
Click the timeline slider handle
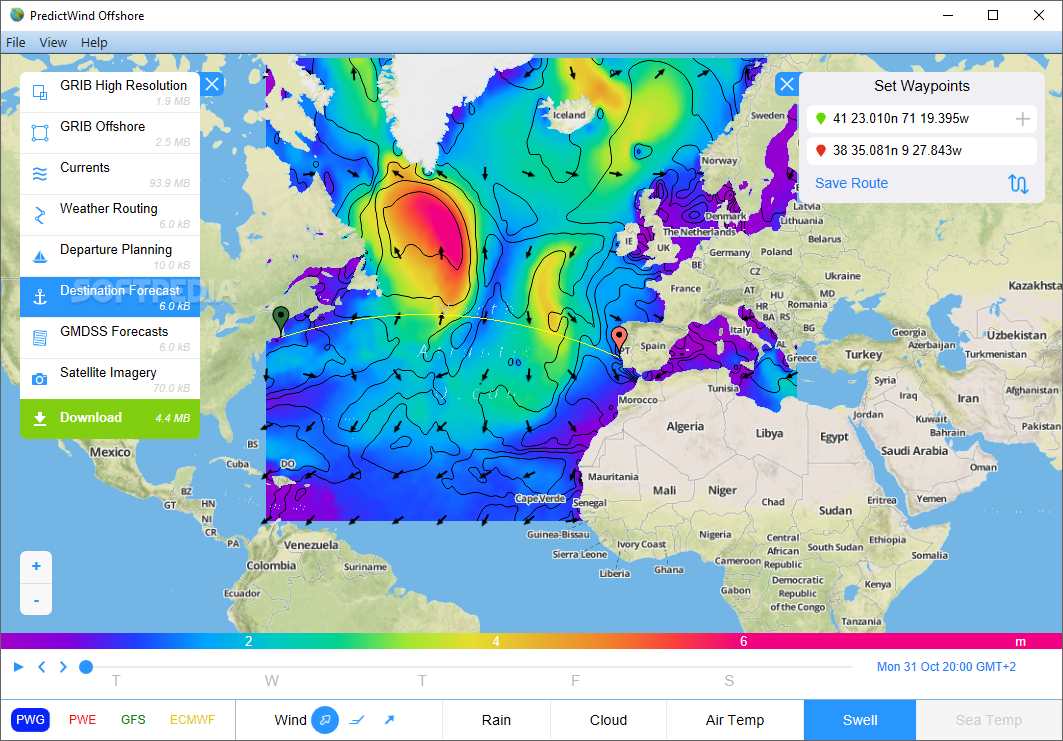tap(85, 667)
